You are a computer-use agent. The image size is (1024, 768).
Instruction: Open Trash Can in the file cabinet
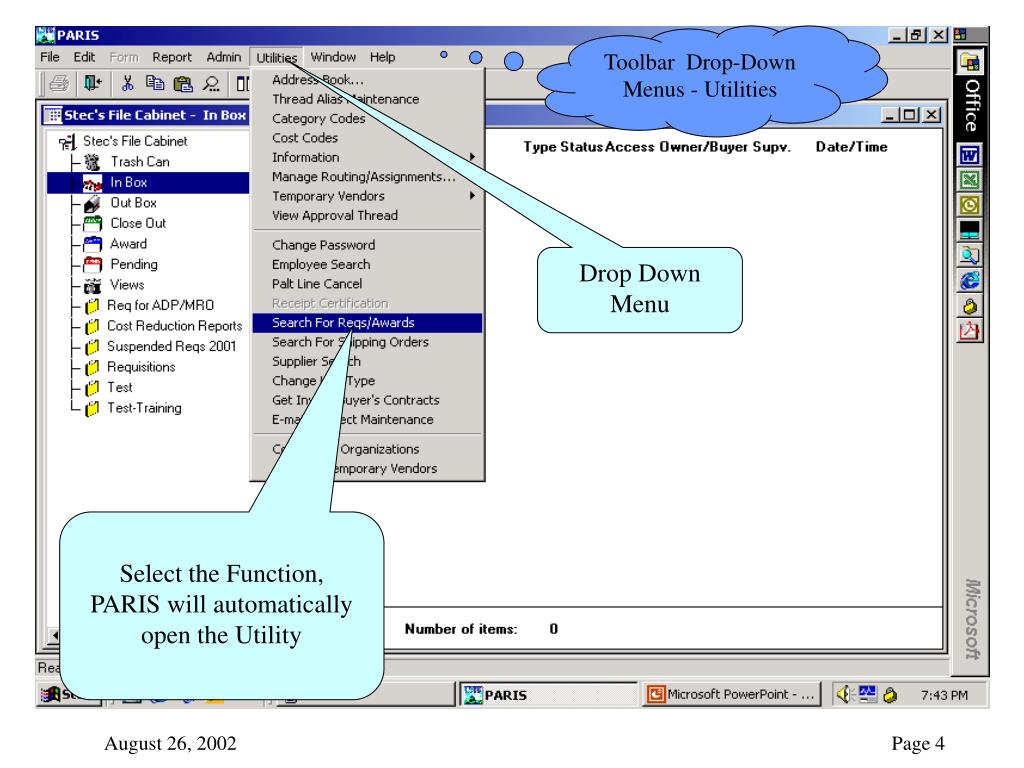(x=140, y=161)
